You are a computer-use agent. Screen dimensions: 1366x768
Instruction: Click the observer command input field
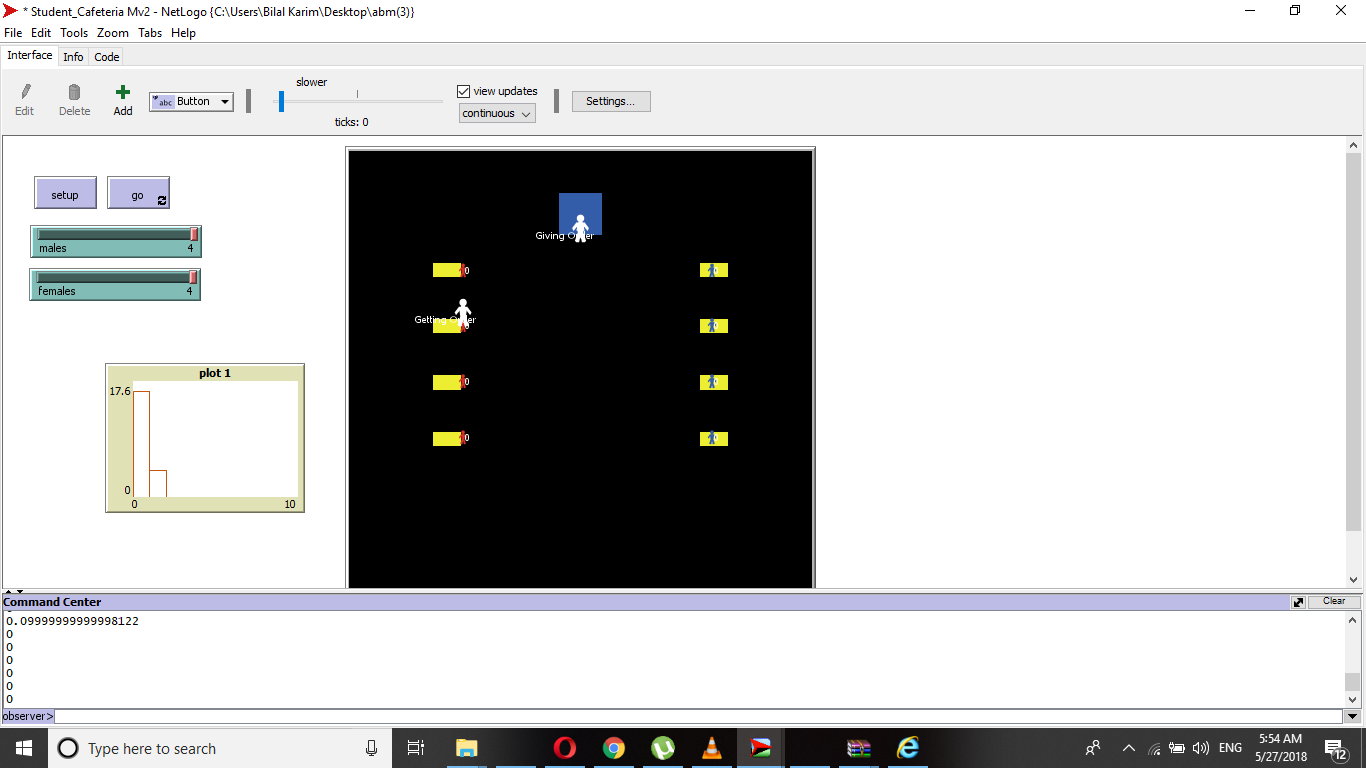(x=698, y=716)
